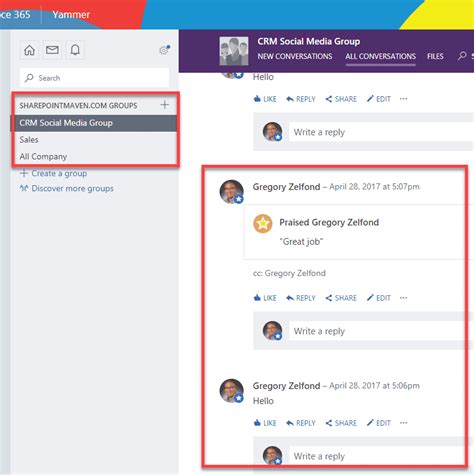Reply to the 5:06pm Hello post
Viewport: 474px width, 475px height.
tap(301, 423)
